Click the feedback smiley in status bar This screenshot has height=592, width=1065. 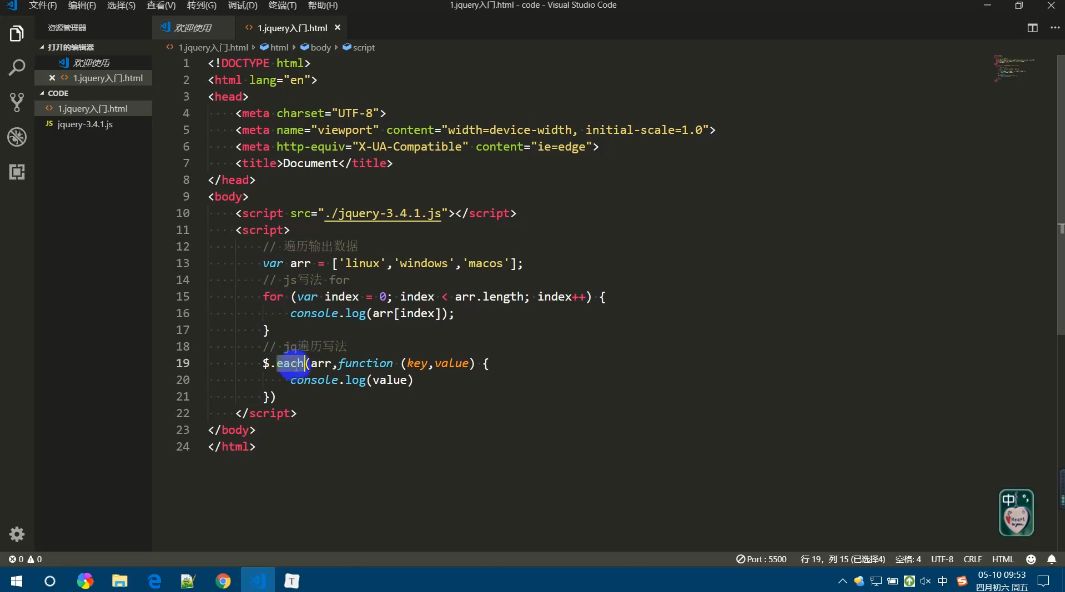(x=1031, y=559)
